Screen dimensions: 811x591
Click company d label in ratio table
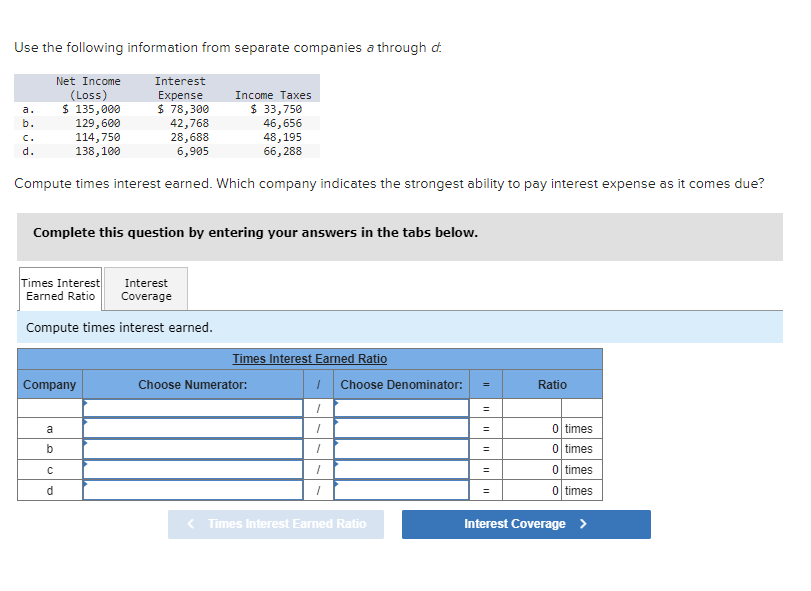coord(50,490)
